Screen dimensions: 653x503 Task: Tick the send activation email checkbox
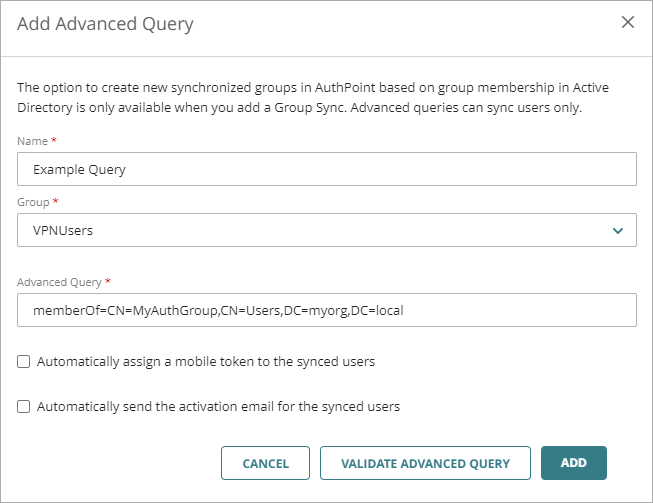pos(24,407)
